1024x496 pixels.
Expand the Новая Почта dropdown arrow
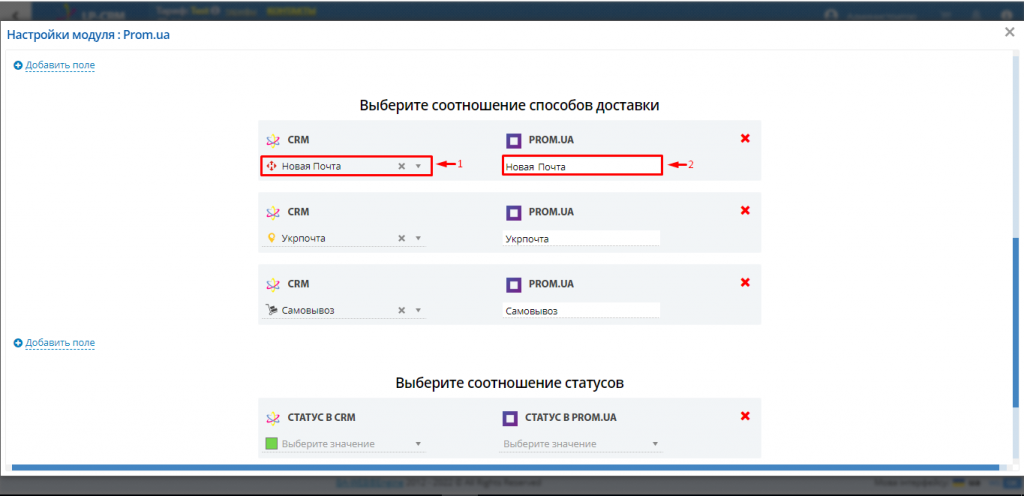coord(419,166)
